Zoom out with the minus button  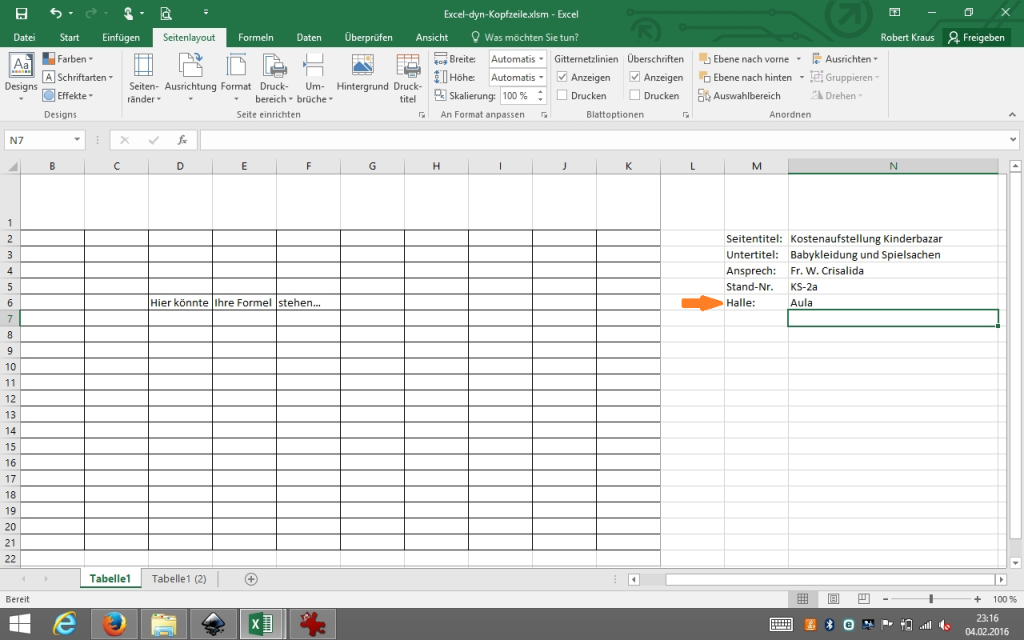tap(886, 599)
